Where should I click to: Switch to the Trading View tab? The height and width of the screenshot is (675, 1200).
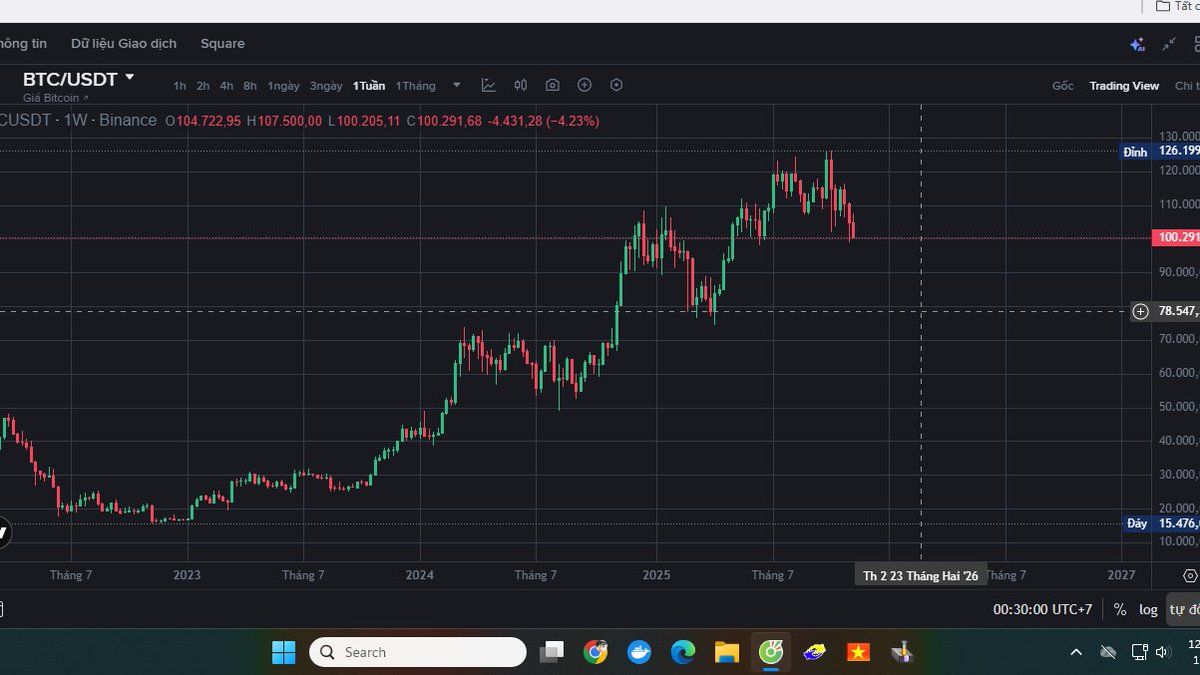point(1124,86)
